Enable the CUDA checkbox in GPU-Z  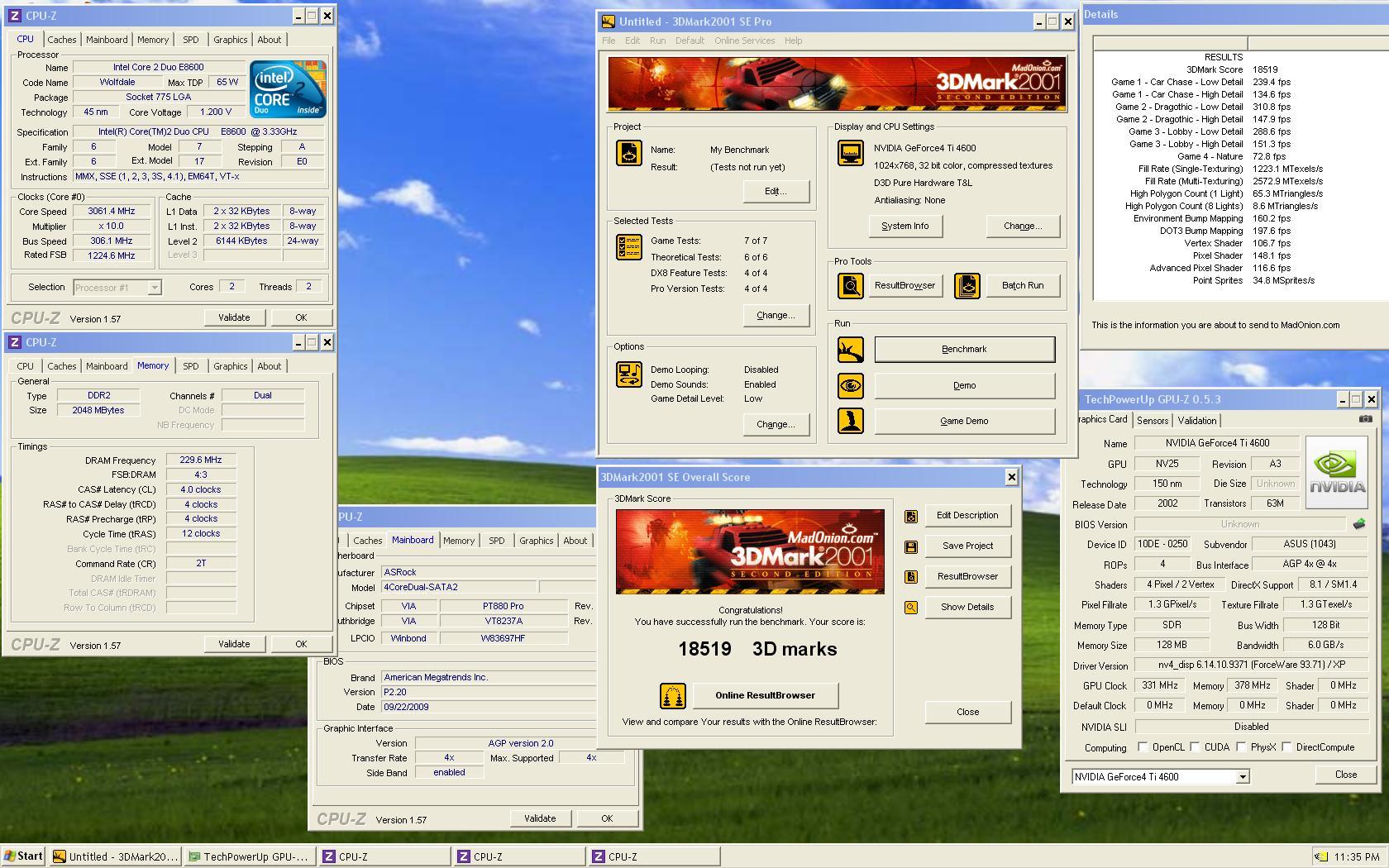tap(1195, 747)
